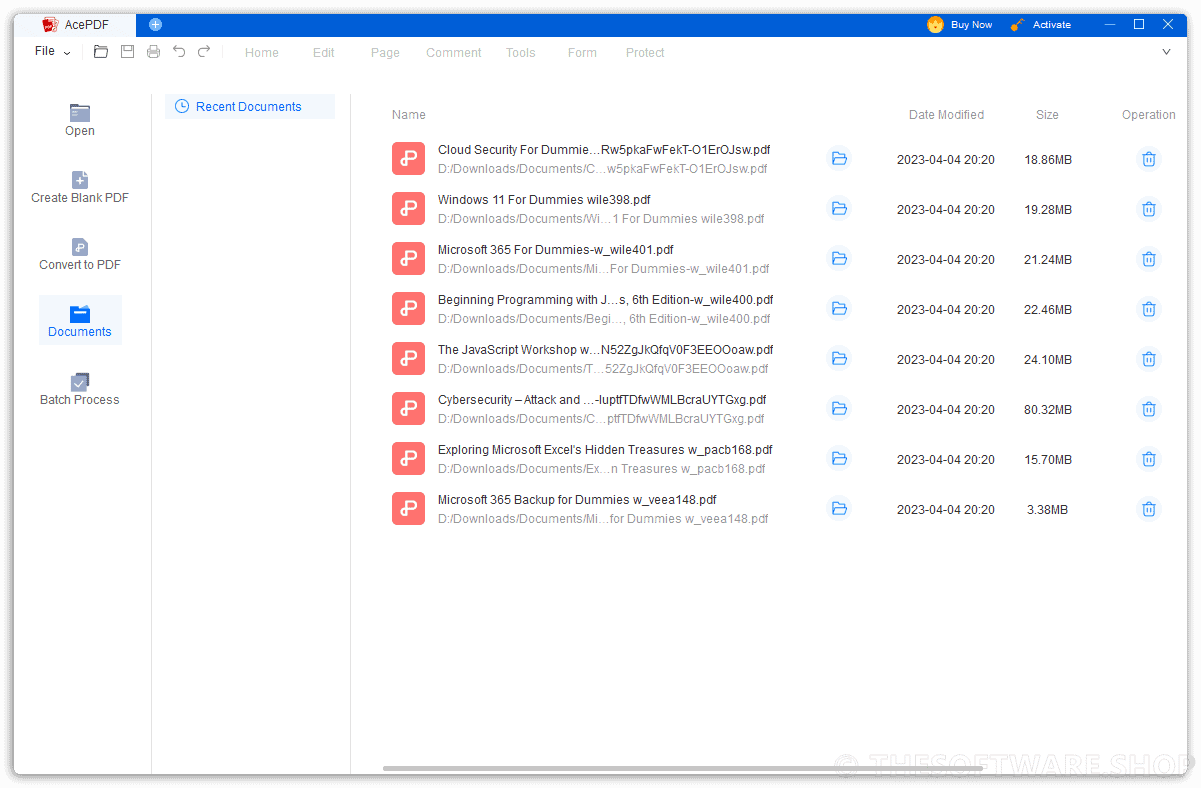Image resolution: width=1201 pixels, height=788 pixels.
Task: Delete Beginning Programming entry from recents
Action: [x=1149, y=309]
